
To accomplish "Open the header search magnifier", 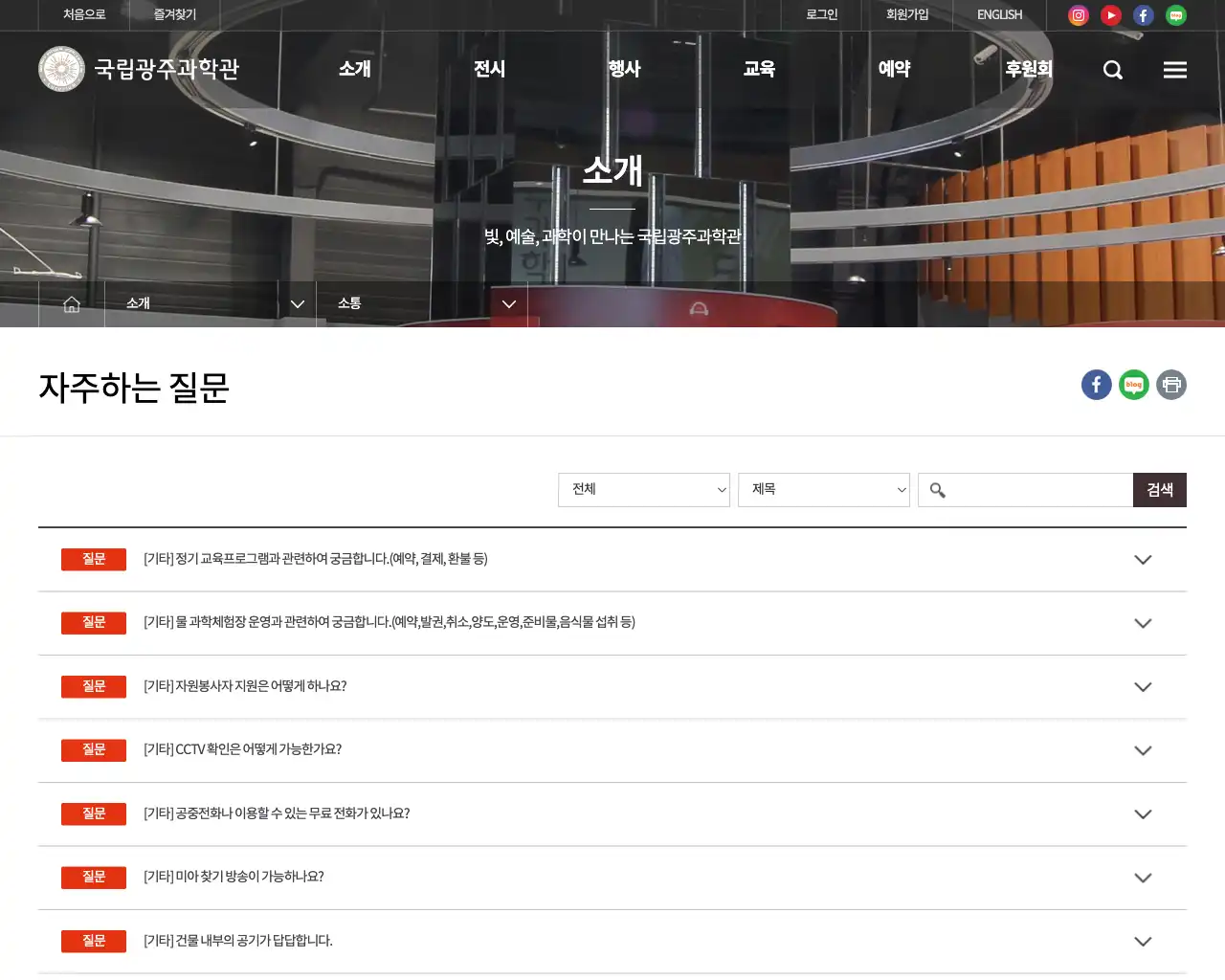I will pos(1112,69).
